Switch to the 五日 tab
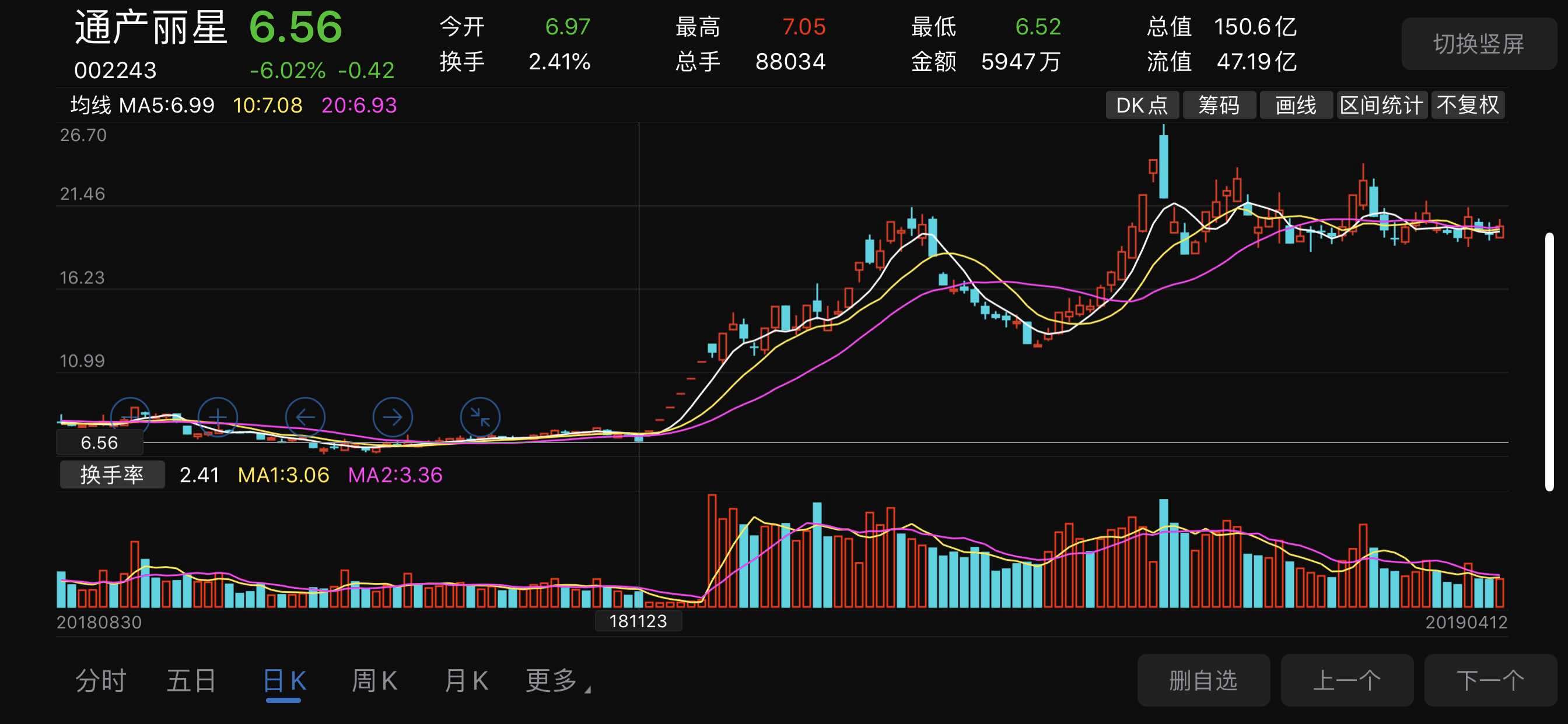This screenshot has height=724, width=1568. click(x=192, y=680)
